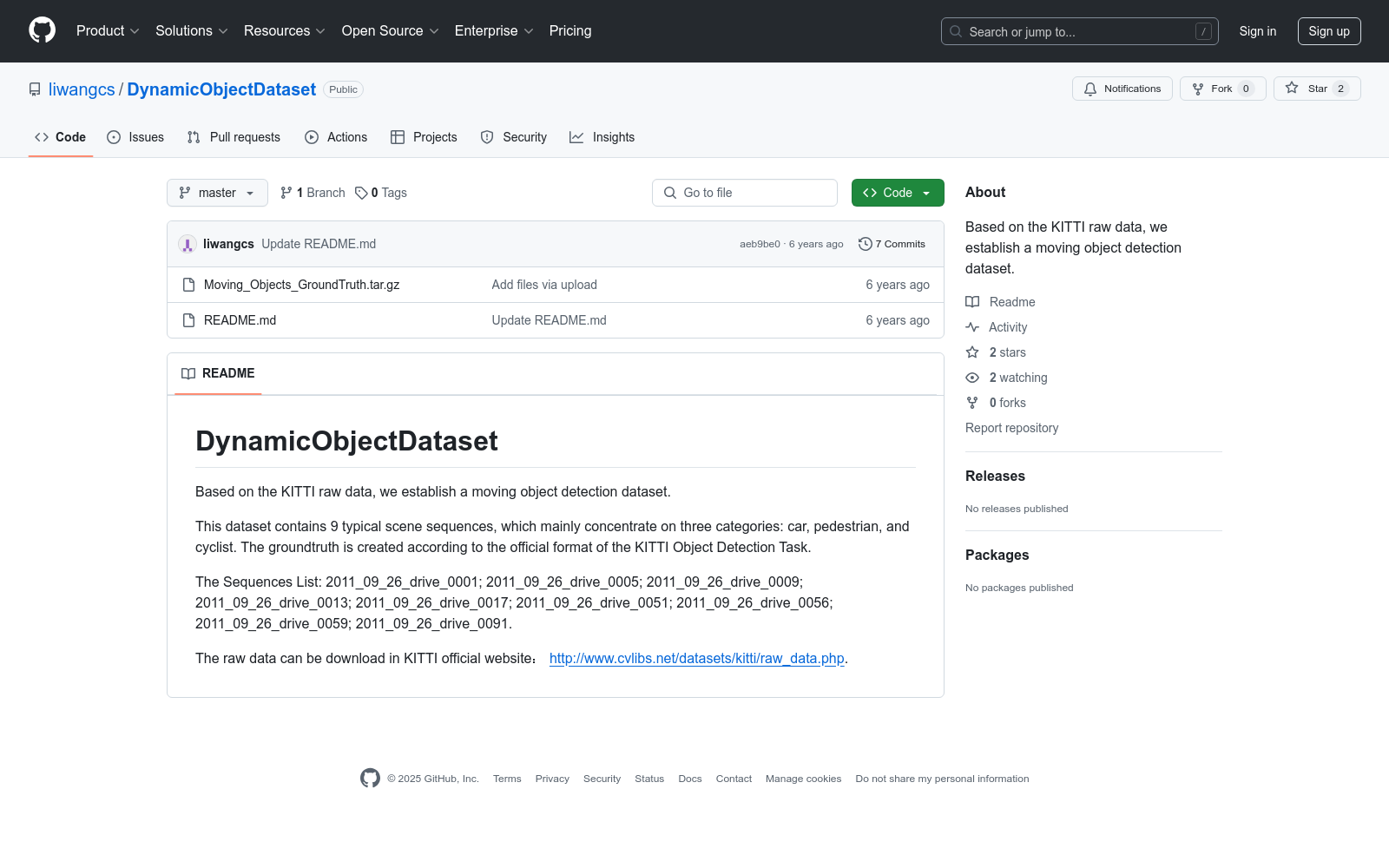
Task: Open the KITTI raw_data.php website link
Action: [x=697, y=658]
